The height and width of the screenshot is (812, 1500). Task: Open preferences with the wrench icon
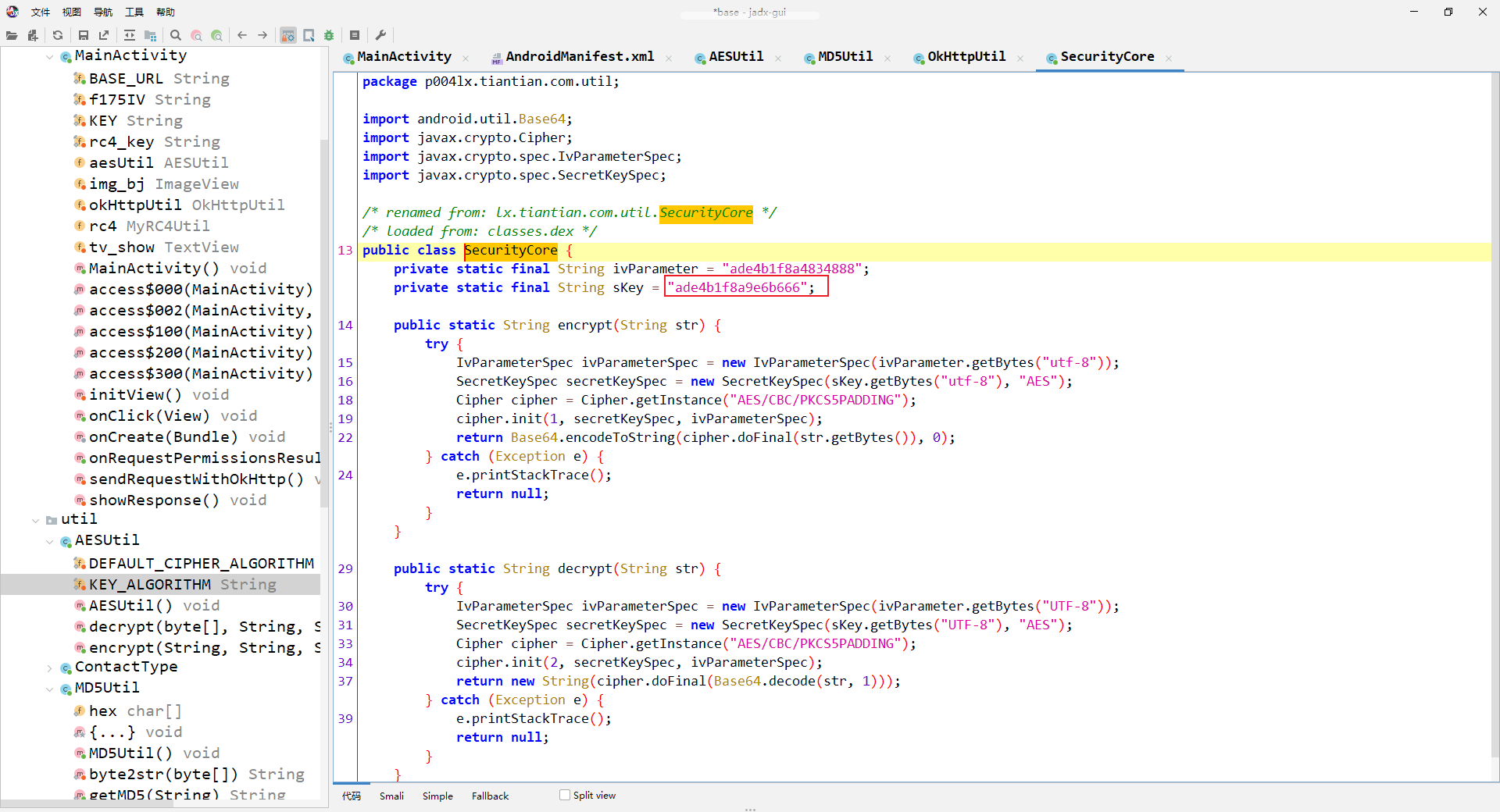click(380, 35)
